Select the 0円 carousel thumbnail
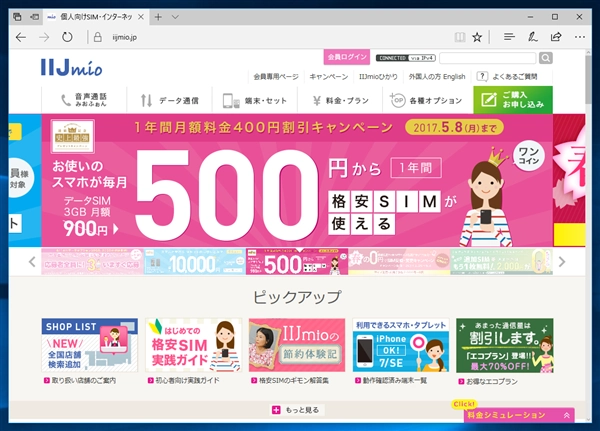Screen dimensions: 600x431 click(399, 261)
